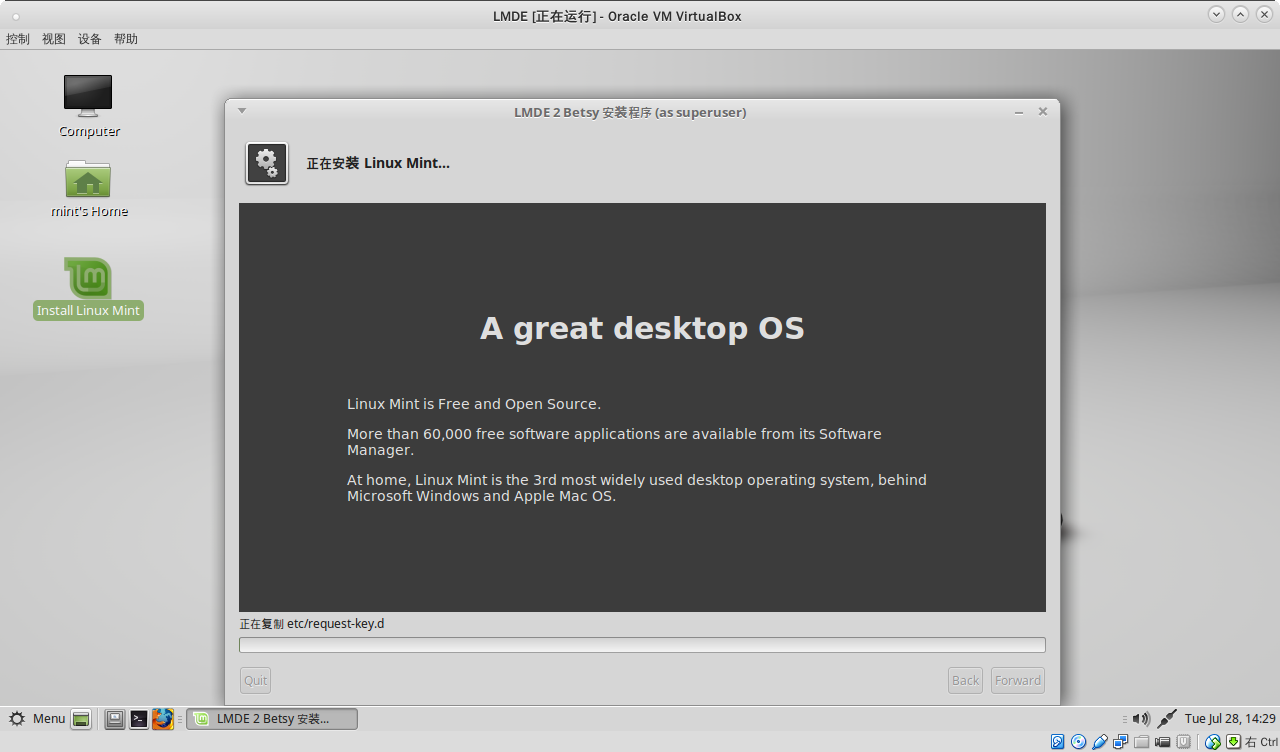Click the VirtualBox hard disk status icon
The height and width of the screenshot is (752, 1280).
point(1058,742)
